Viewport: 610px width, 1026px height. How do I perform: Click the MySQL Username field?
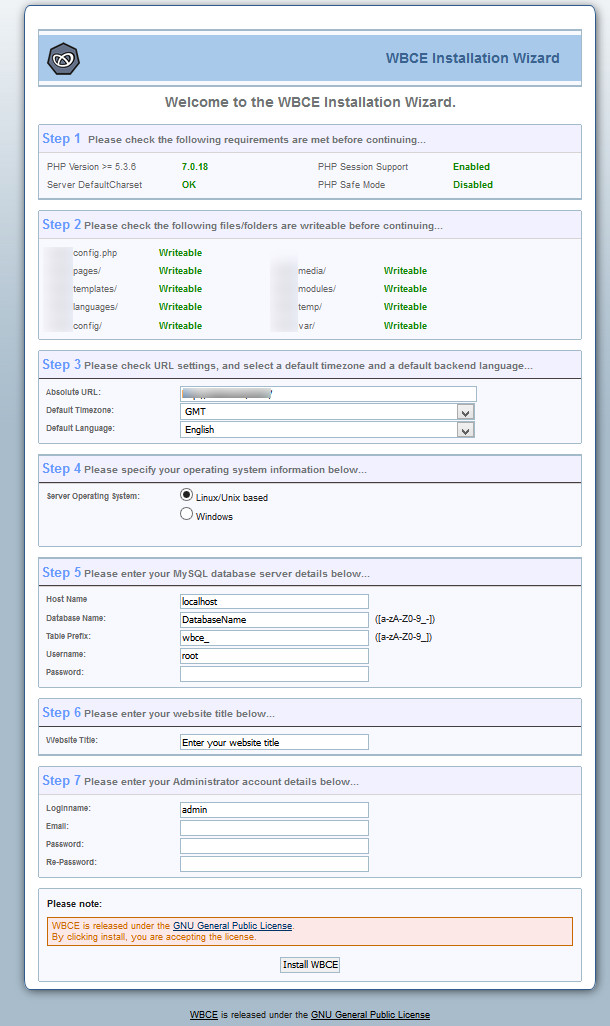point(274,656)
